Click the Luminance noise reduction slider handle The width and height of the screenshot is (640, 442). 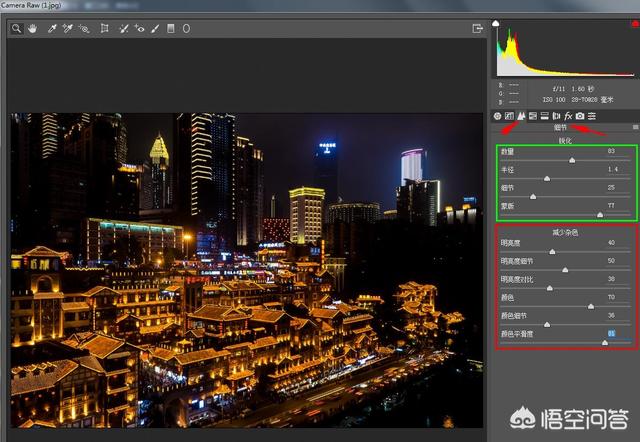(x=552, y=252)
